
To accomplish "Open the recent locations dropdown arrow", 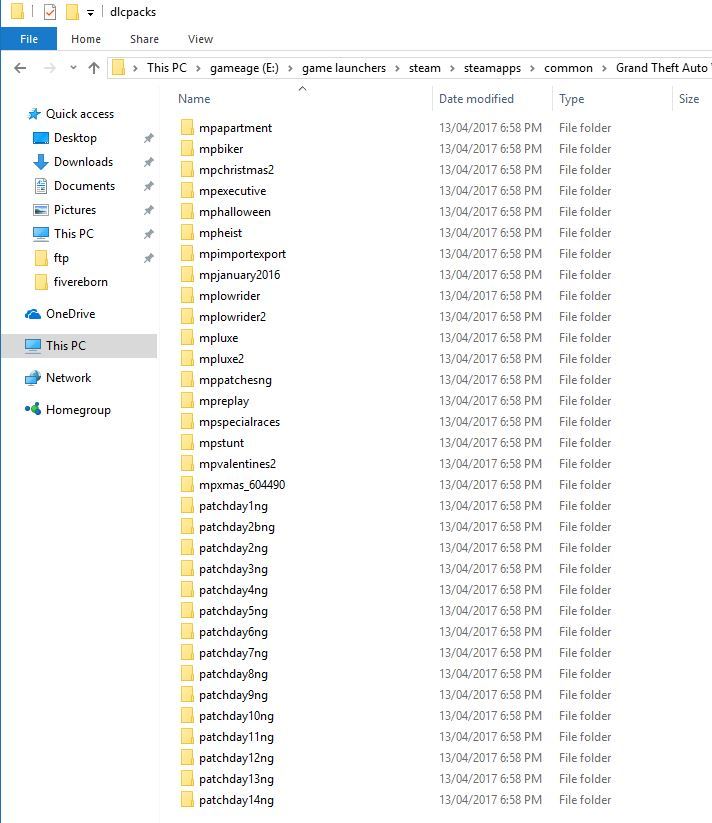I will [x=73, y=68].
